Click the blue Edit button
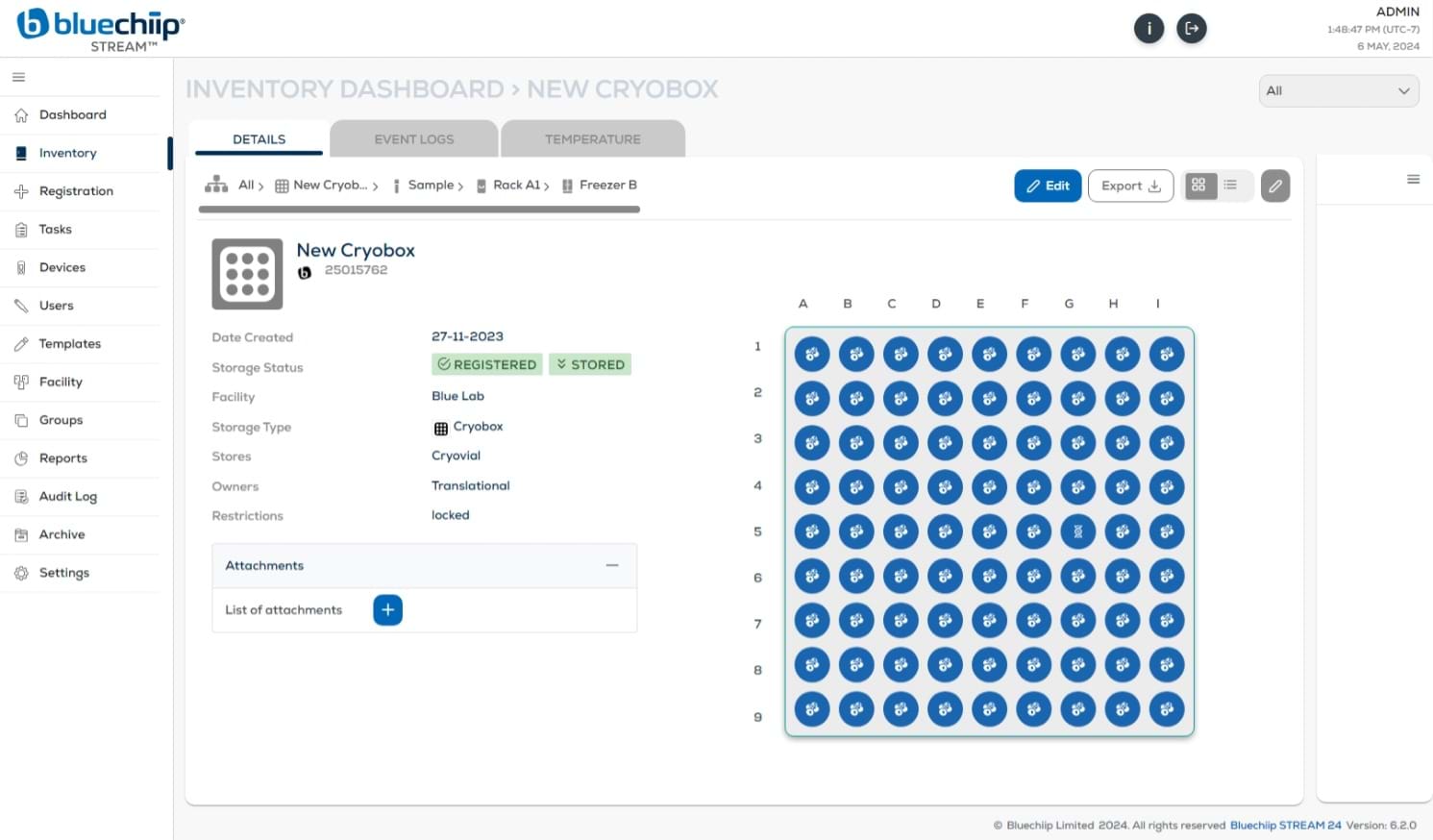Viewport: 1433px width, 840px height. (1047, 186)
